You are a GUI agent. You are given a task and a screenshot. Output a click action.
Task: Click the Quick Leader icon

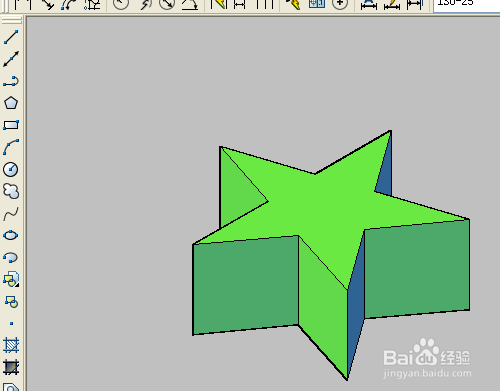coord(293,3)
